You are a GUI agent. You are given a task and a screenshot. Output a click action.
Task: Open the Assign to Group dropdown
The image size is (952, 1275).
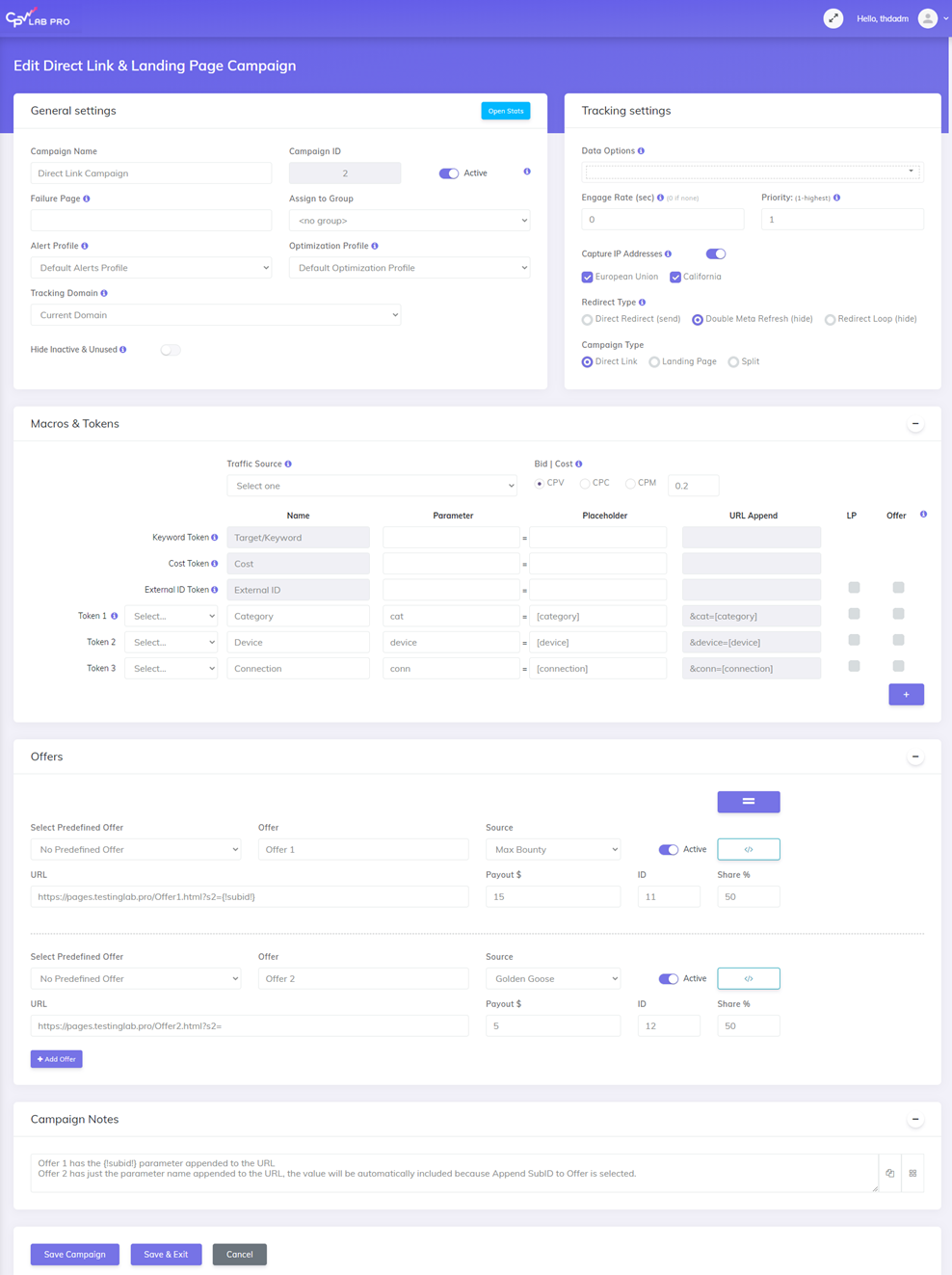(x=410, y=221)
